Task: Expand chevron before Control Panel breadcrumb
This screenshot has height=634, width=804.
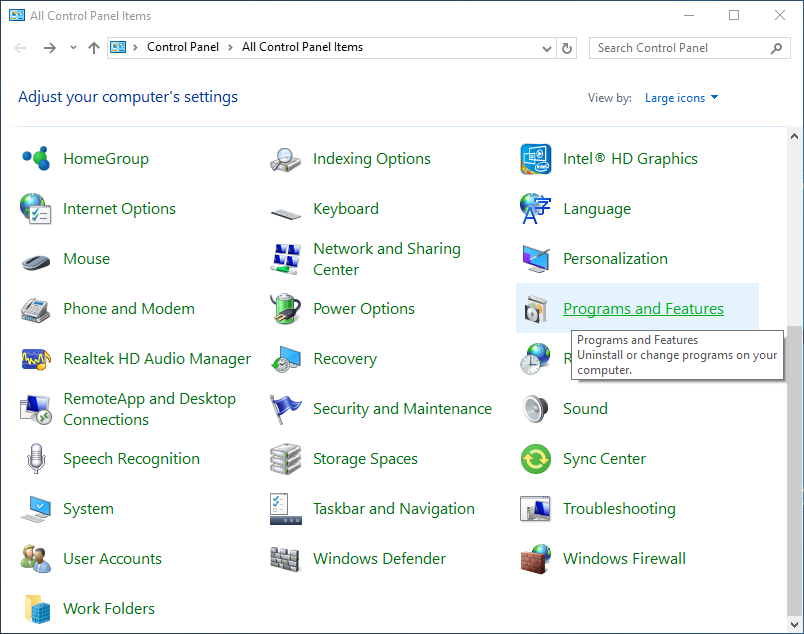Action: click(x=135, y=47)
